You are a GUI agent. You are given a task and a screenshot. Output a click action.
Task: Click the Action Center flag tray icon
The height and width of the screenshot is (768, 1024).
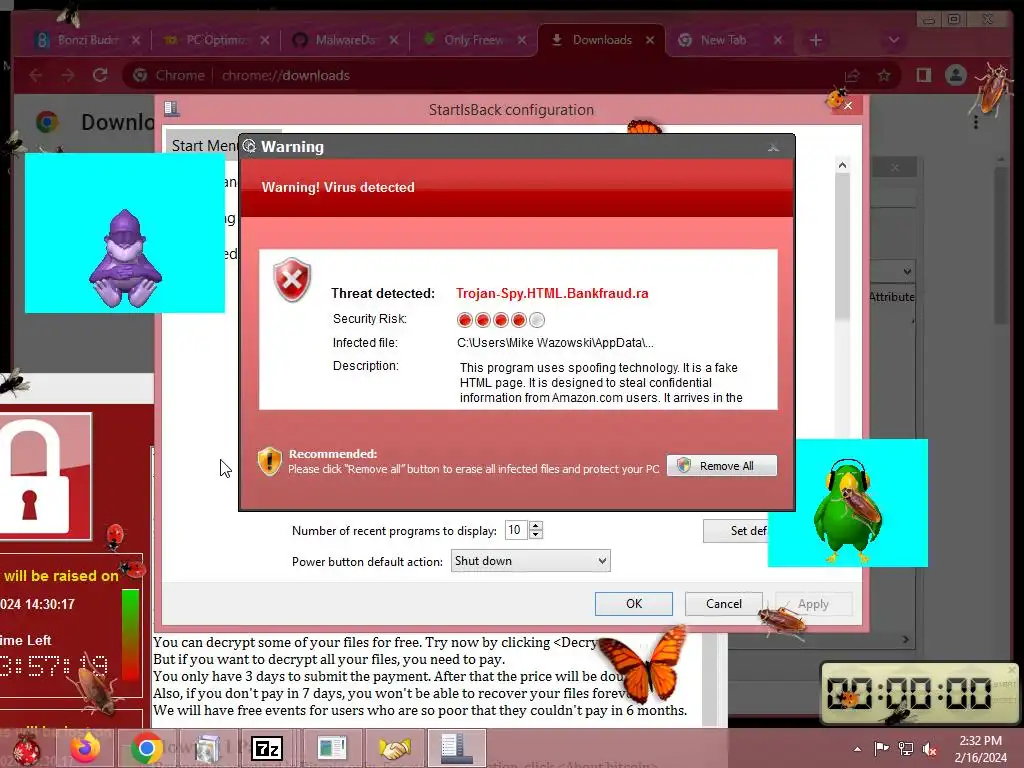(x=882, y=748)
